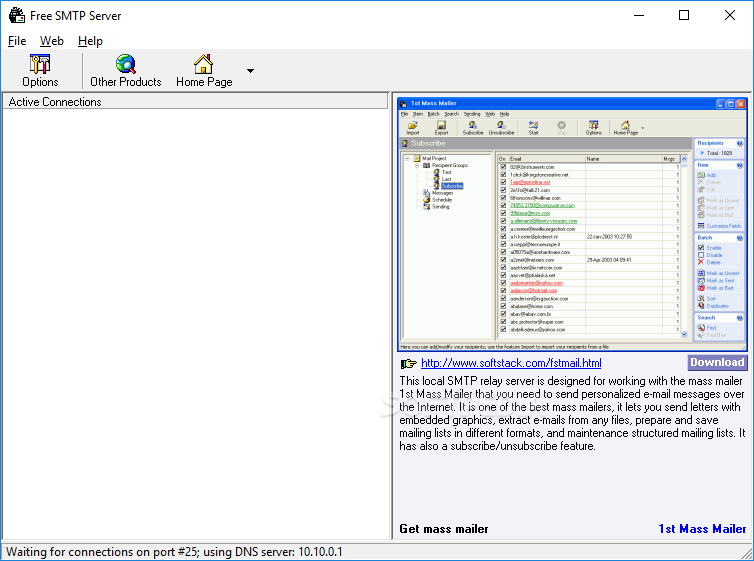The height and width of the screenshot is (561, 754).
Task: Click the pointing hand icon beside the link
Action: point(408,363)
